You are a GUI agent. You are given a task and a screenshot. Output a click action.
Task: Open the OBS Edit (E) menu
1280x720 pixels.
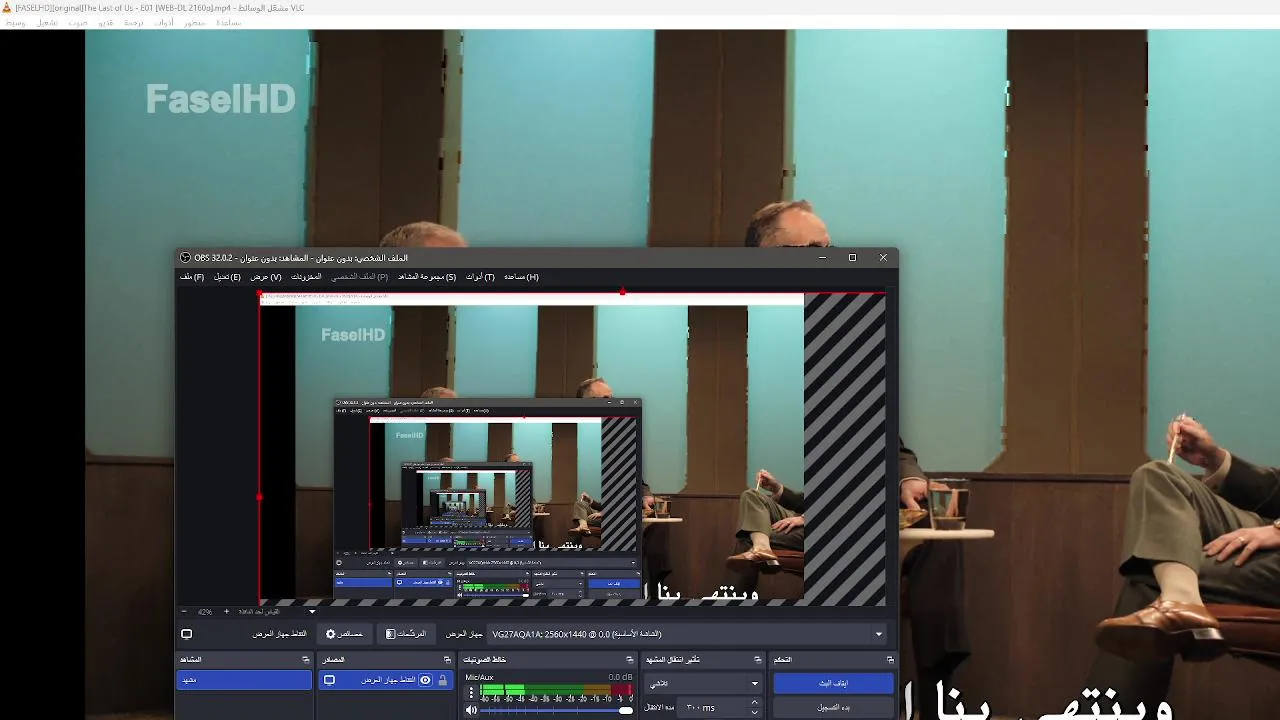(227, 277)
